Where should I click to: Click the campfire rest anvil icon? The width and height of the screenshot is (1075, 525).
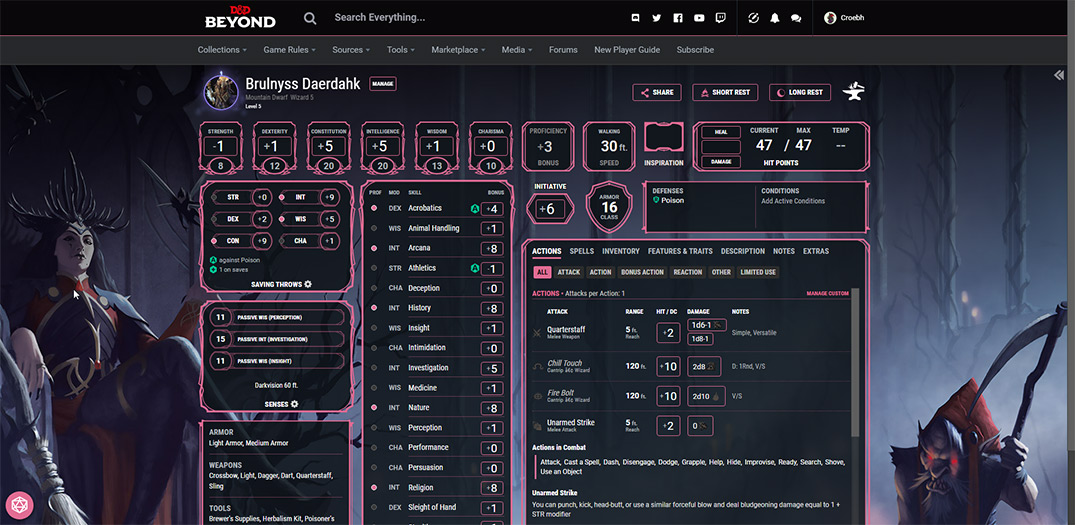[853, 92]
